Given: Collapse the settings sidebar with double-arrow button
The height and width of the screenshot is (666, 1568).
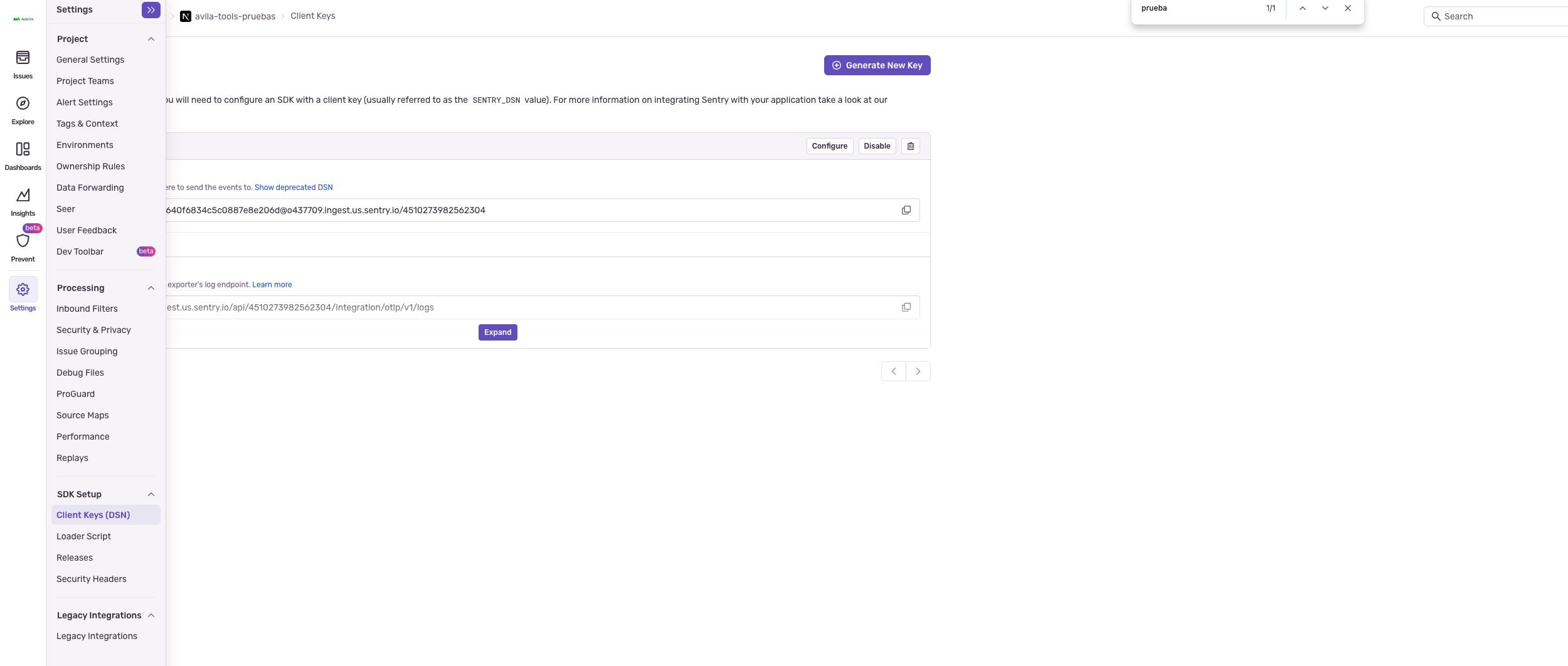Looking at the screenshot, I should point(151,10).
